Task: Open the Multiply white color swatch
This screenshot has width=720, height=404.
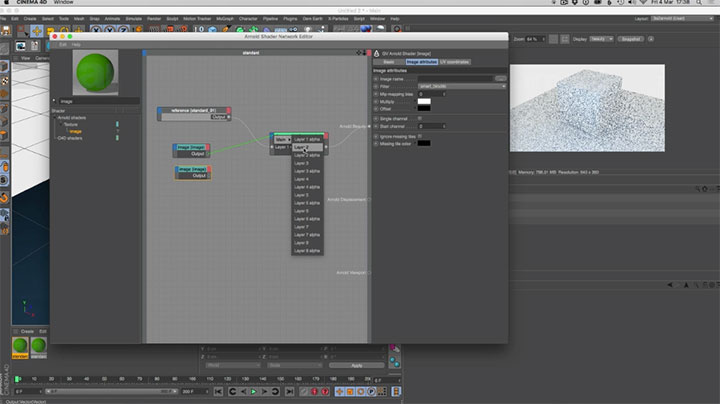Action: (x=424, y=101)
